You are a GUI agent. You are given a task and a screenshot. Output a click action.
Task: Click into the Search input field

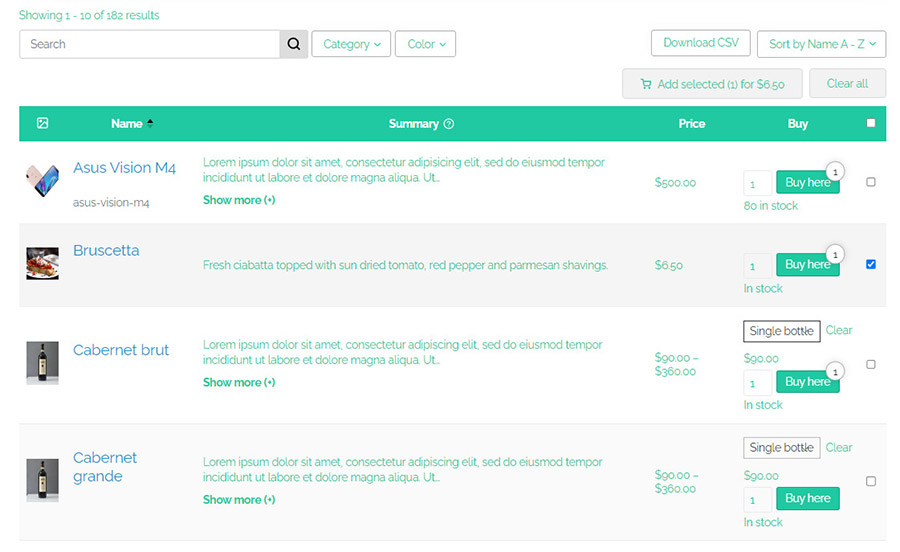[150, 44]
